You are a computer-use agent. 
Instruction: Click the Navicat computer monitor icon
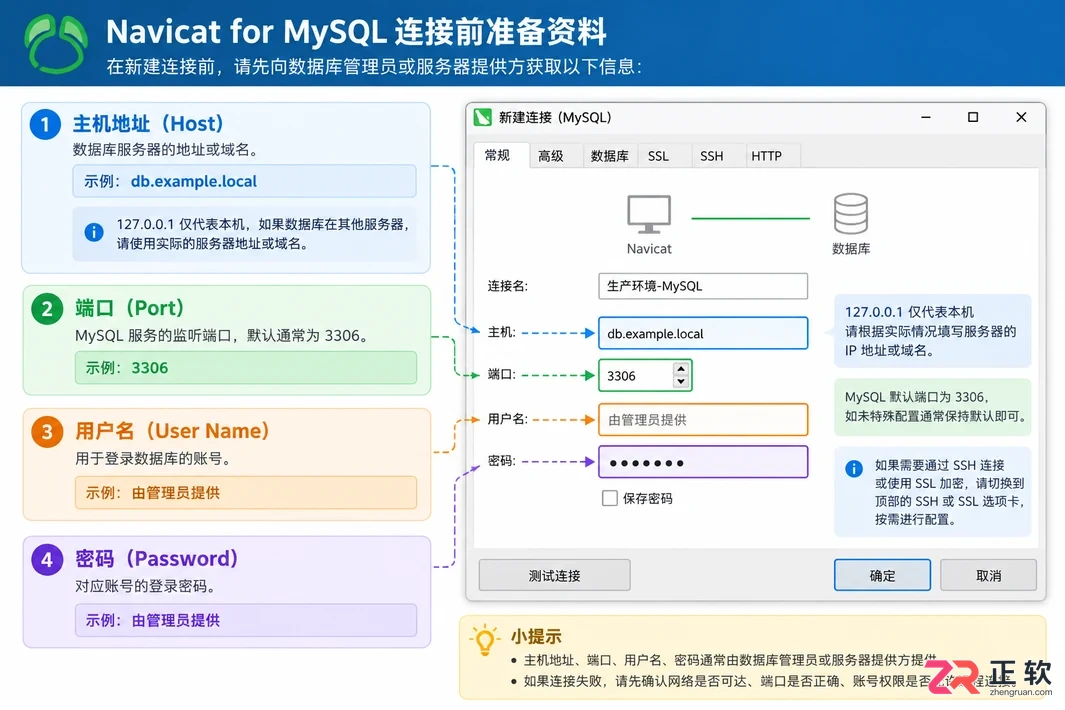coord(649,214)
